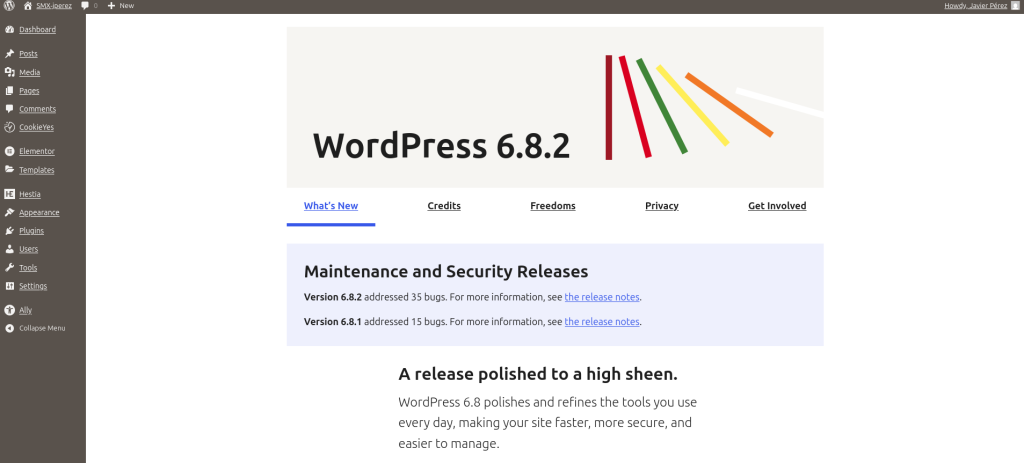Screen dimensions: 1024x463
Task: Open Media library from sidebar icon
Action: tap(9, 72)
